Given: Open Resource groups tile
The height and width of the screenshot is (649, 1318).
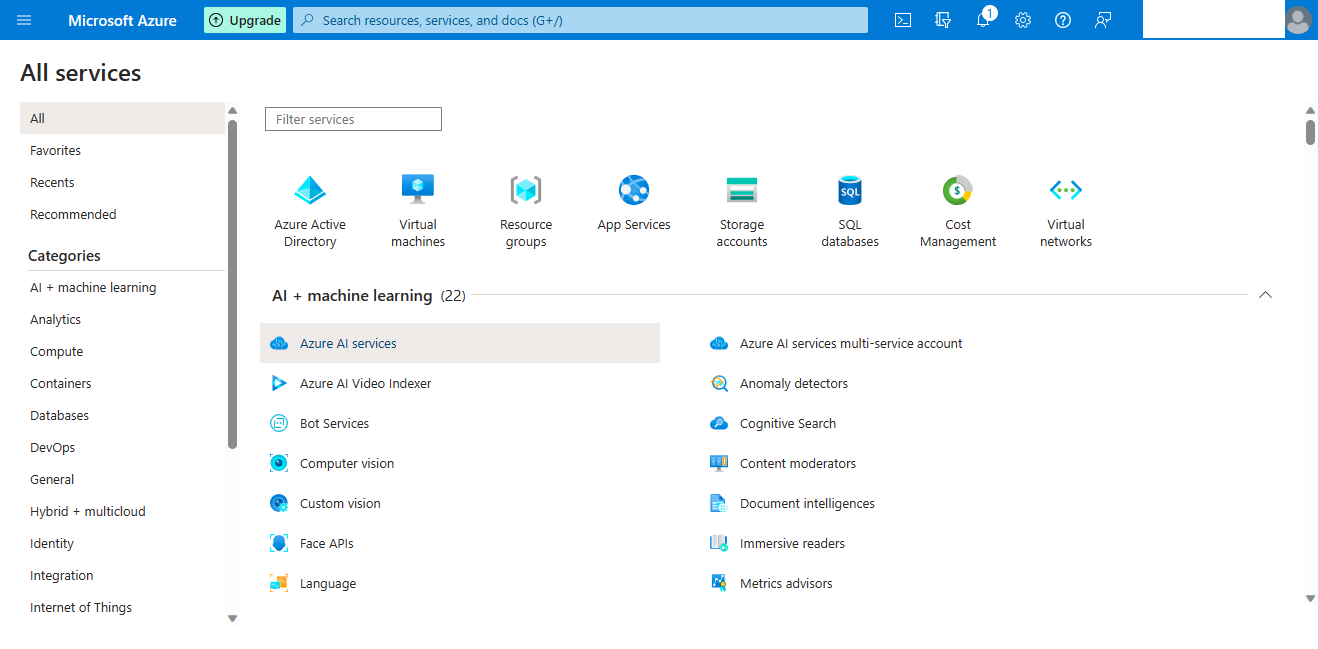Looking at the screenshot, I should click(x=526, y=212).
